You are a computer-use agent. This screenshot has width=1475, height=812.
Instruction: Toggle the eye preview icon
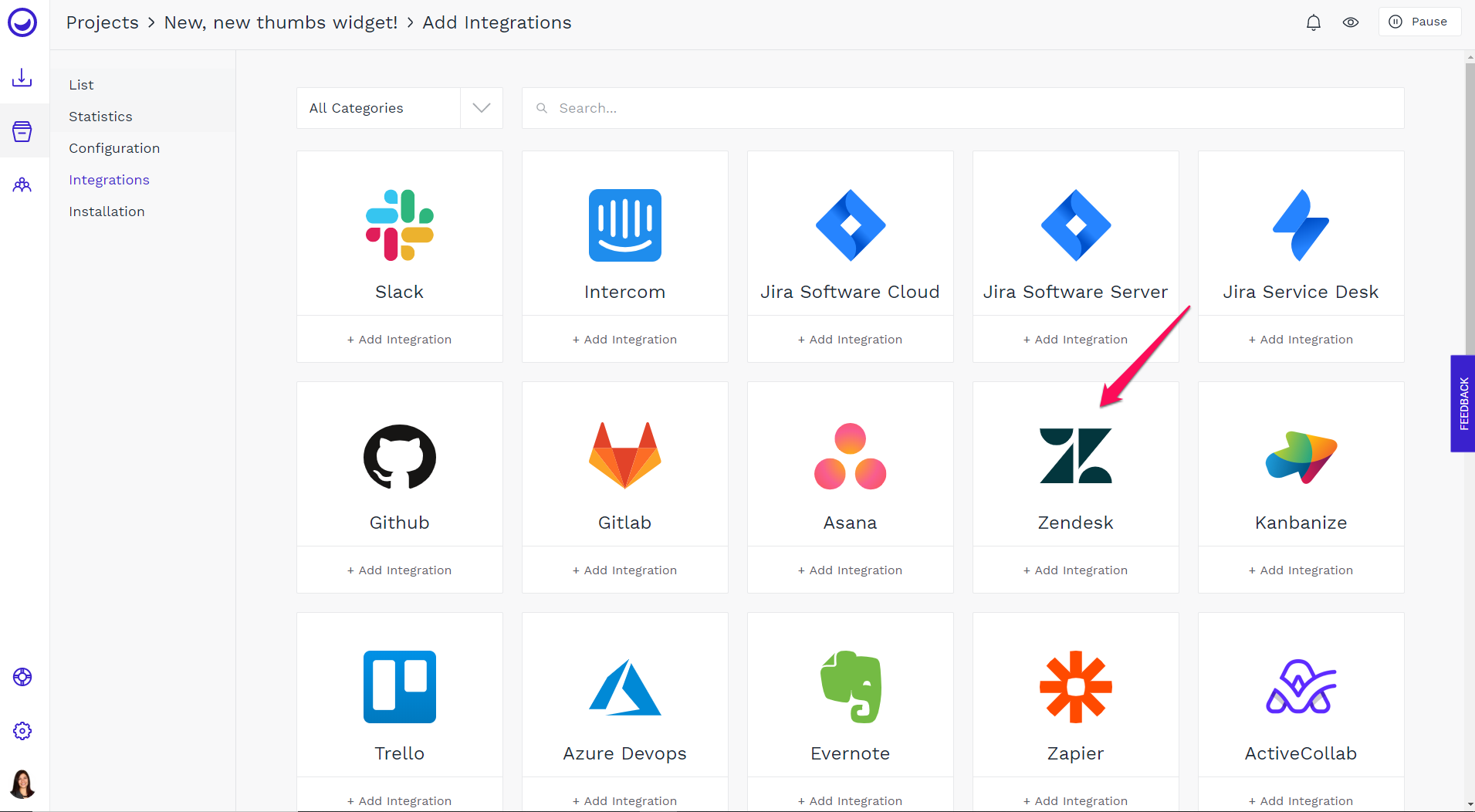pos(1351,22)
